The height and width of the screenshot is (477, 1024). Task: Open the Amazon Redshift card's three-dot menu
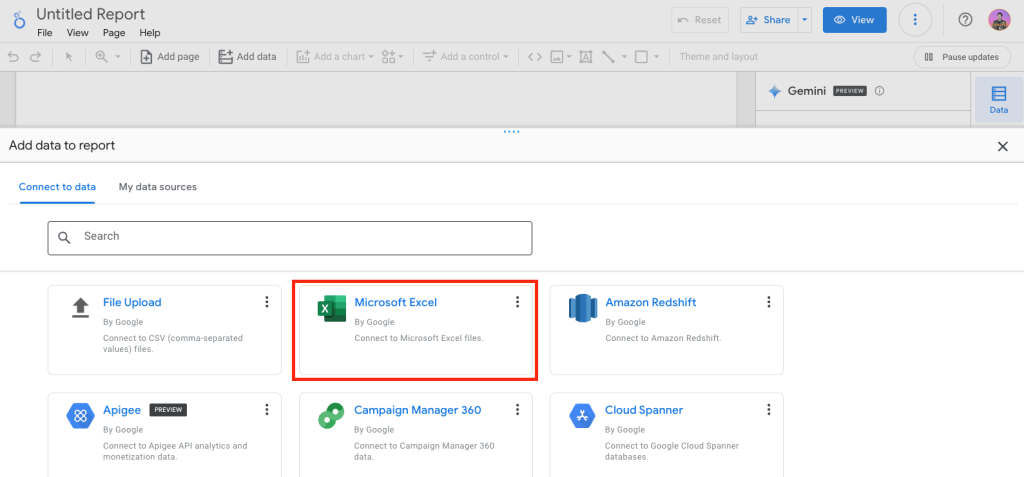[769, 302]
